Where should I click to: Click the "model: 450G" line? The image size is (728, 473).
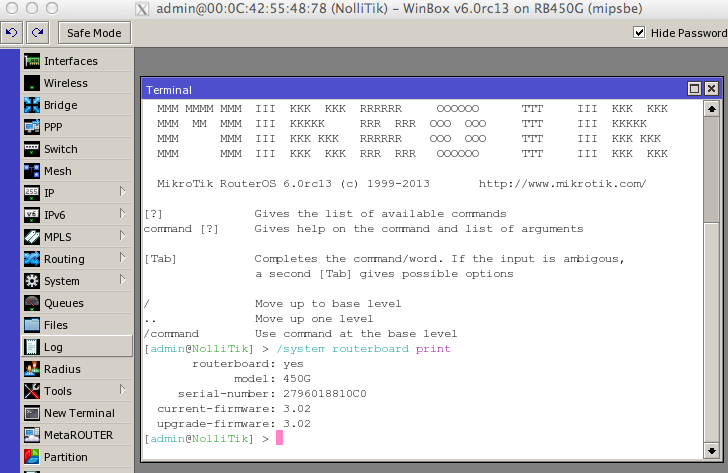click(272, 379)
